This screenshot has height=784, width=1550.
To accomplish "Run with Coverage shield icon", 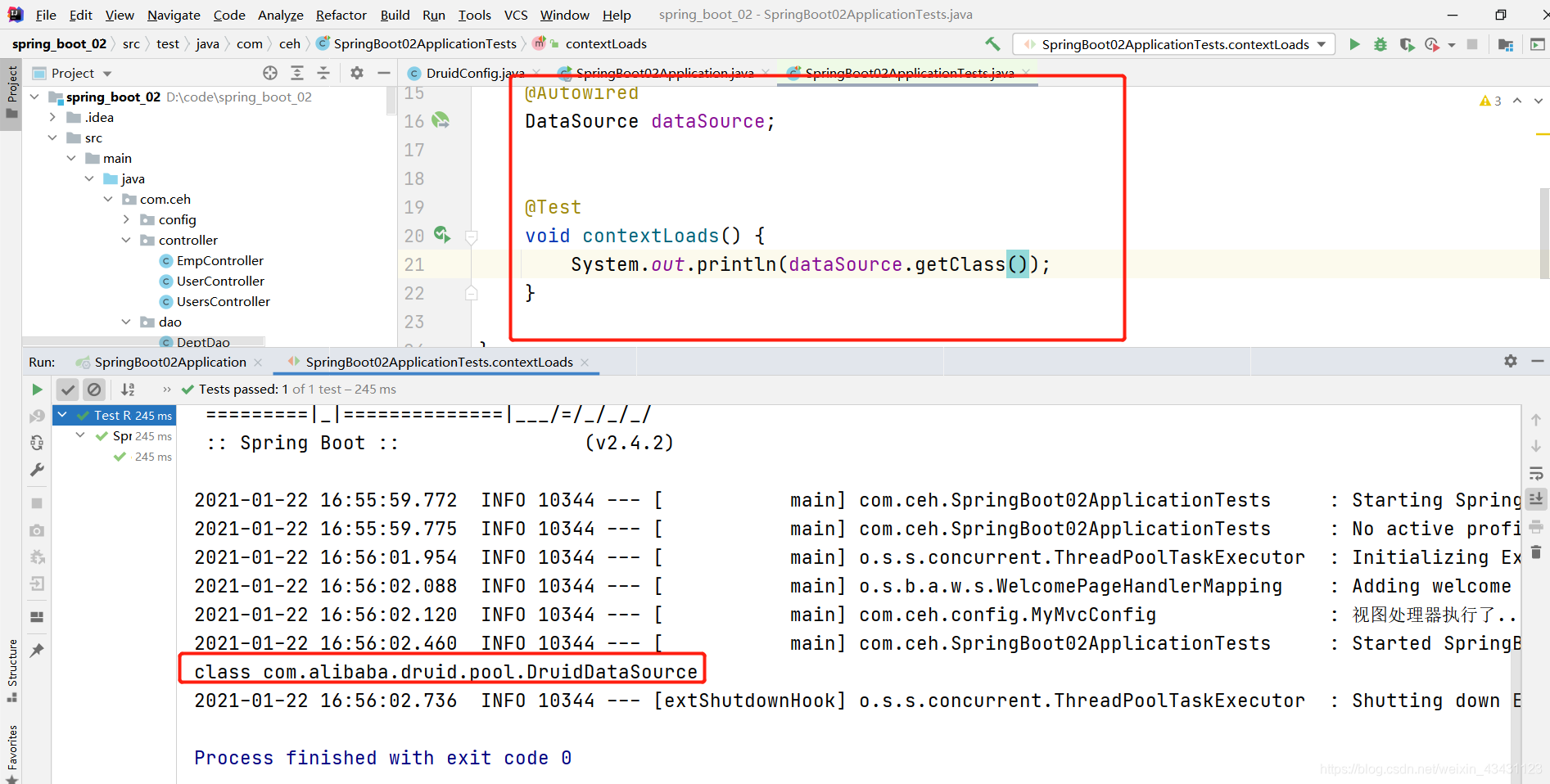I will tap(1407, 44).
